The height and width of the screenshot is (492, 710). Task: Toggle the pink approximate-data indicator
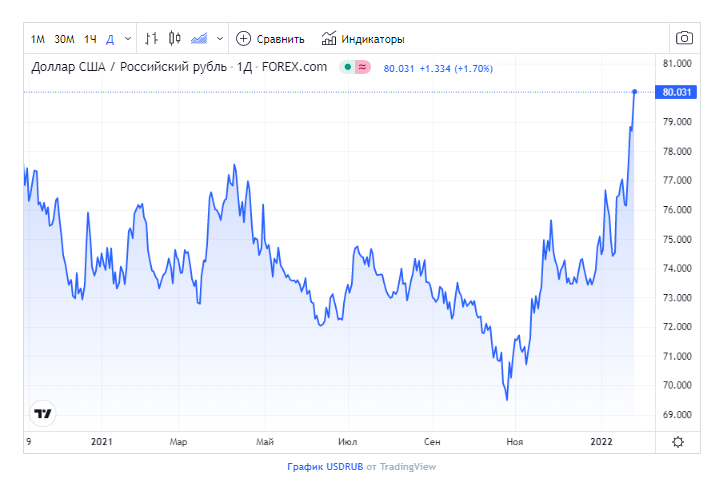point(362,67)
